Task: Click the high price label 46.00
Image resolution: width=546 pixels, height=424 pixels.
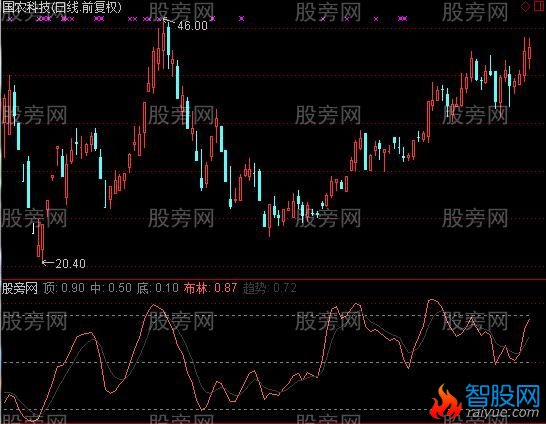Action: pos(193,26)
